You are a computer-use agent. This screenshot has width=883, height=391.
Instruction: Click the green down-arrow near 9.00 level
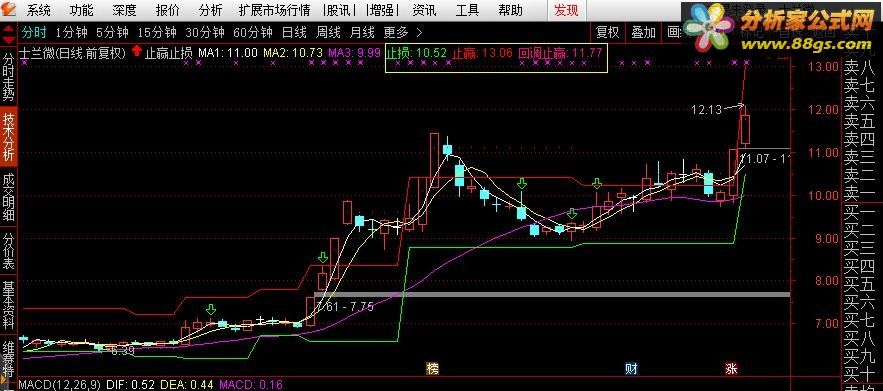click(x=572, y=214)
